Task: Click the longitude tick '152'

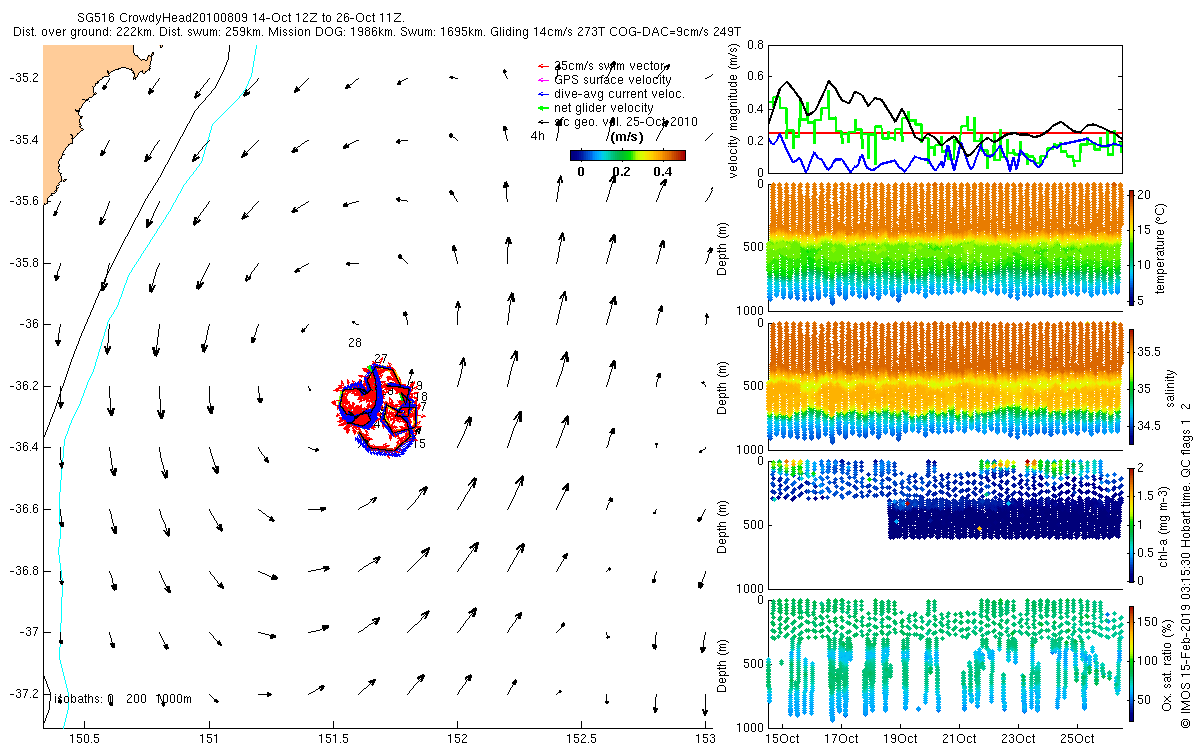Action: click(x=457, y=739)
